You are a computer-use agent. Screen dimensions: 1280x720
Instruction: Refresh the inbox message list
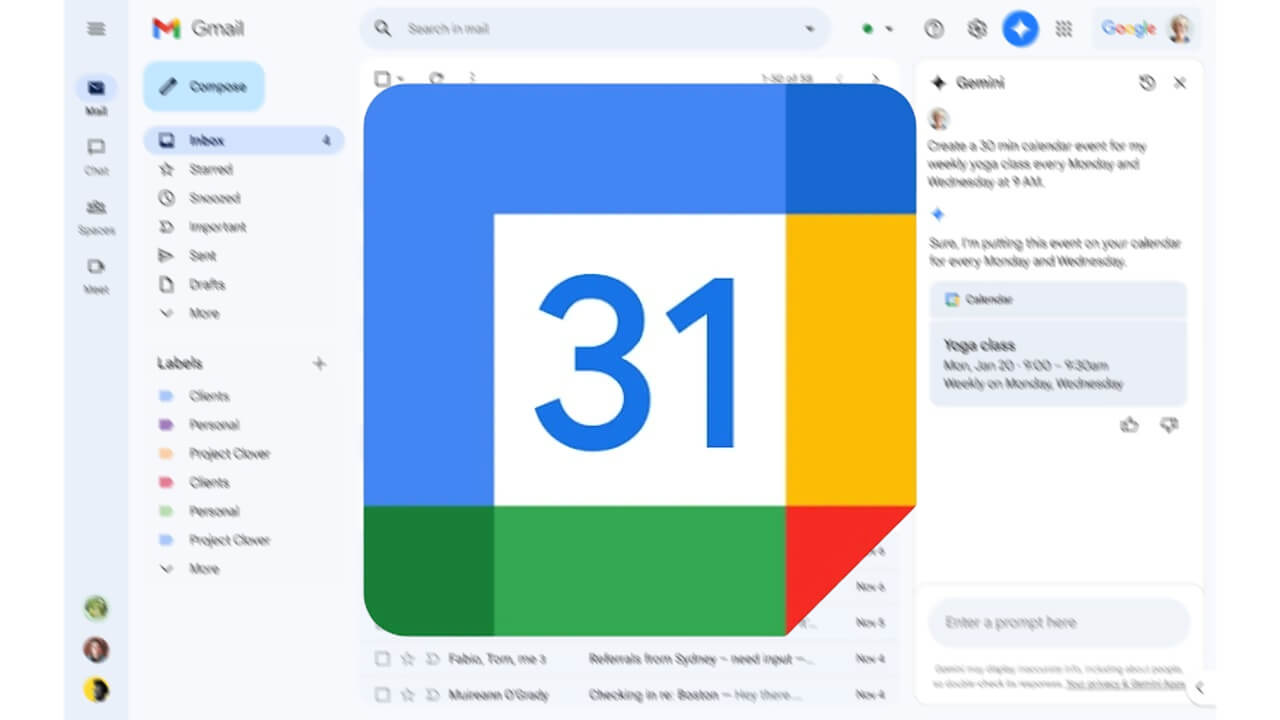438,77
